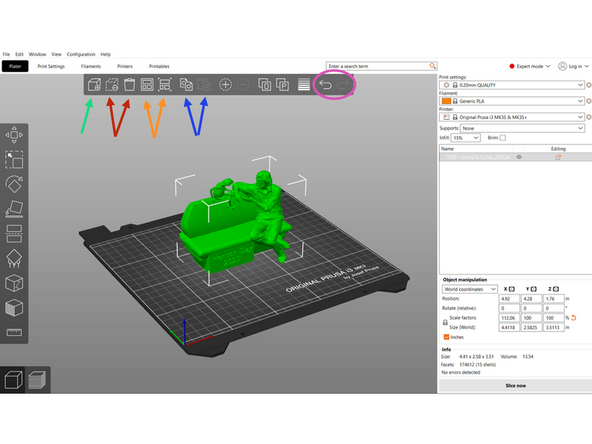
Task: Open filament settings gear beside Generic PLA
Action: [589, 101]
